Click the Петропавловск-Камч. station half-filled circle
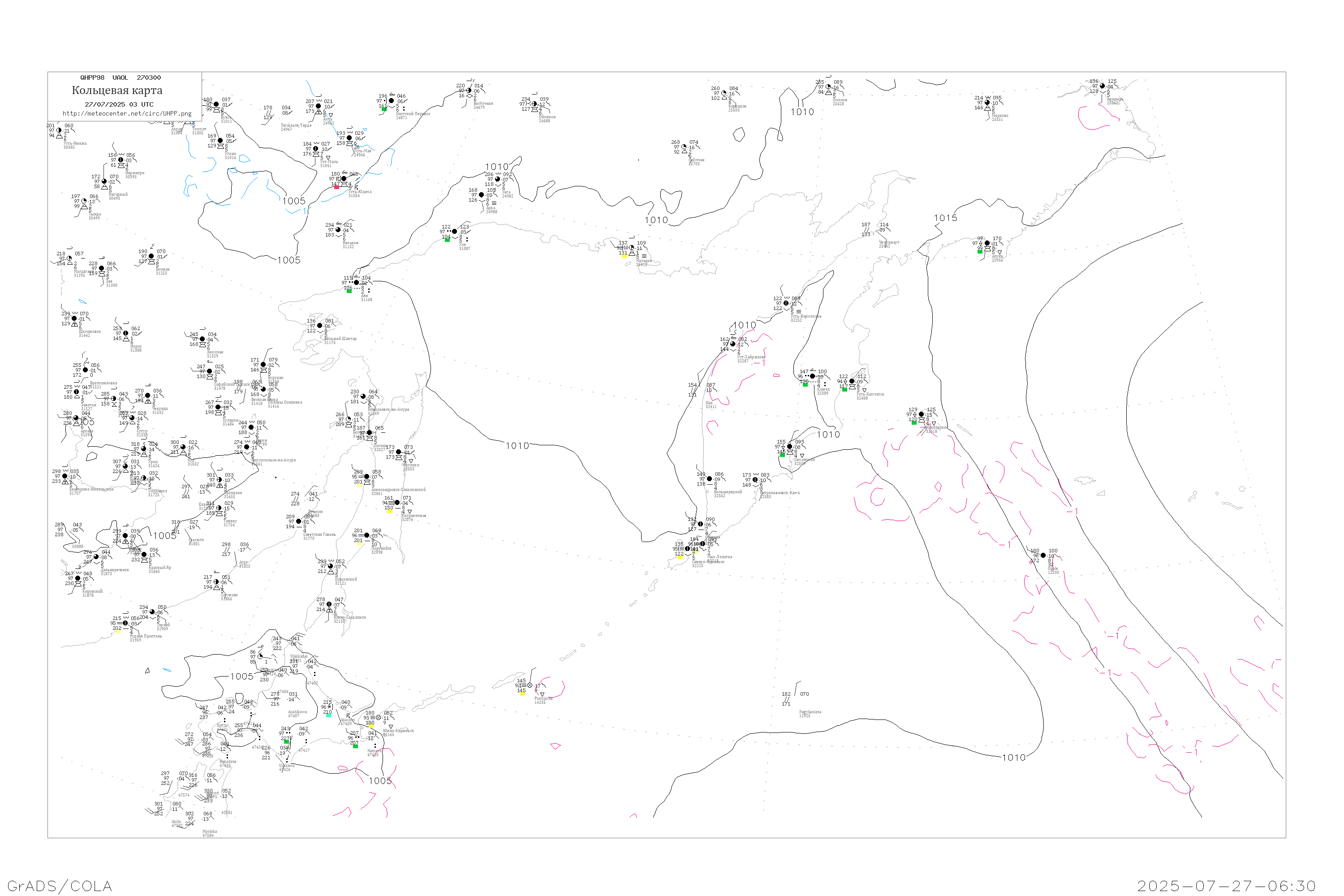 pos(755,480)
